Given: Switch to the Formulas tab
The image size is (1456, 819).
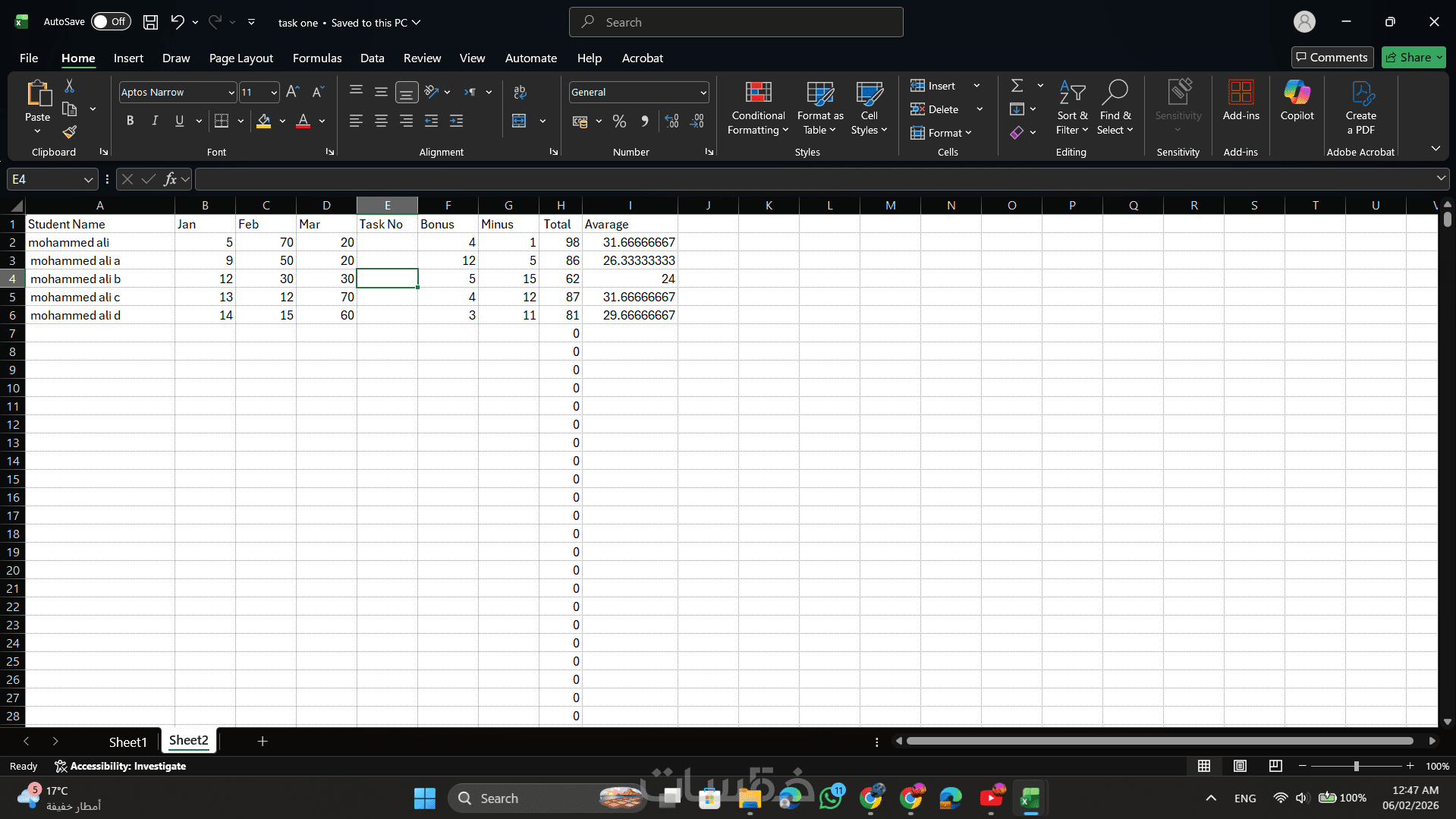Looking at the screenshot, I should (x=317, y=58).
